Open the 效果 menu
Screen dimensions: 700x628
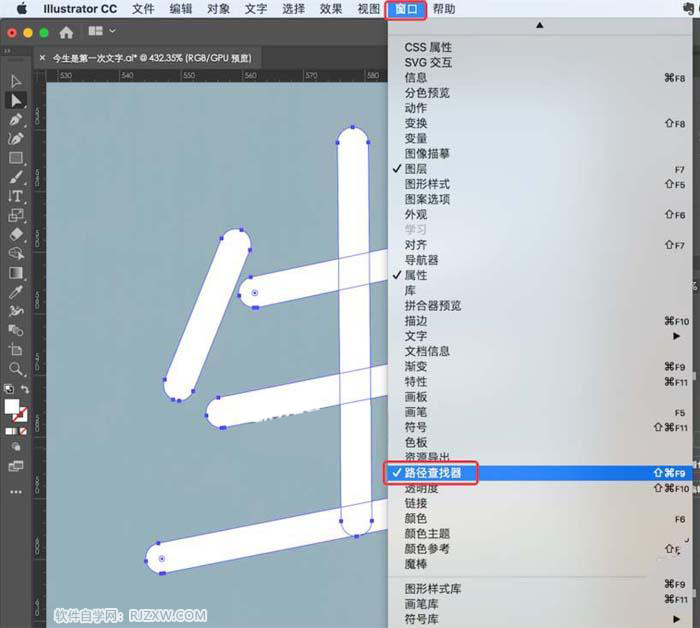pos(331,9)
